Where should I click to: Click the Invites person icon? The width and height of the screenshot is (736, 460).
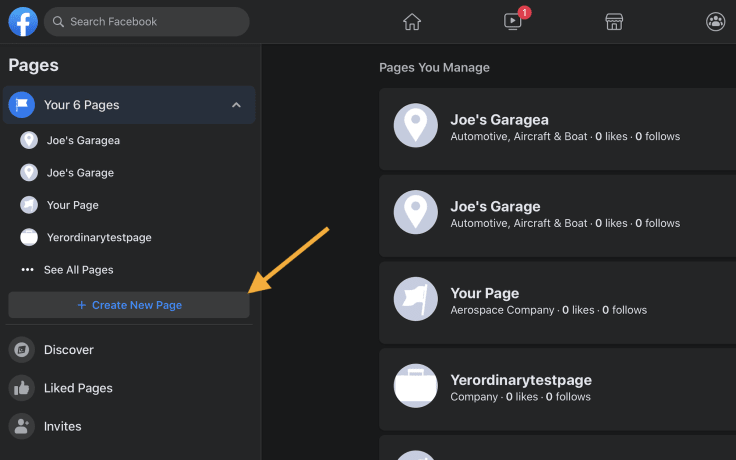click(x=22, y=426)
